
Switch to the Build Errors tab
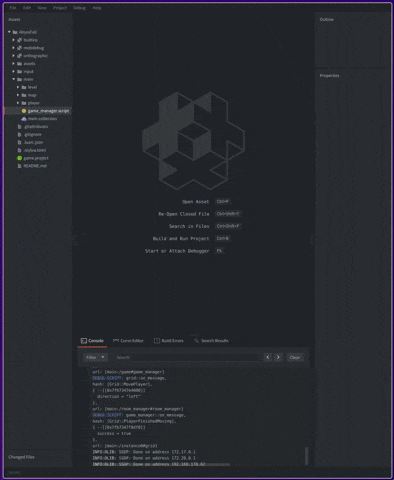pos(169,341)
